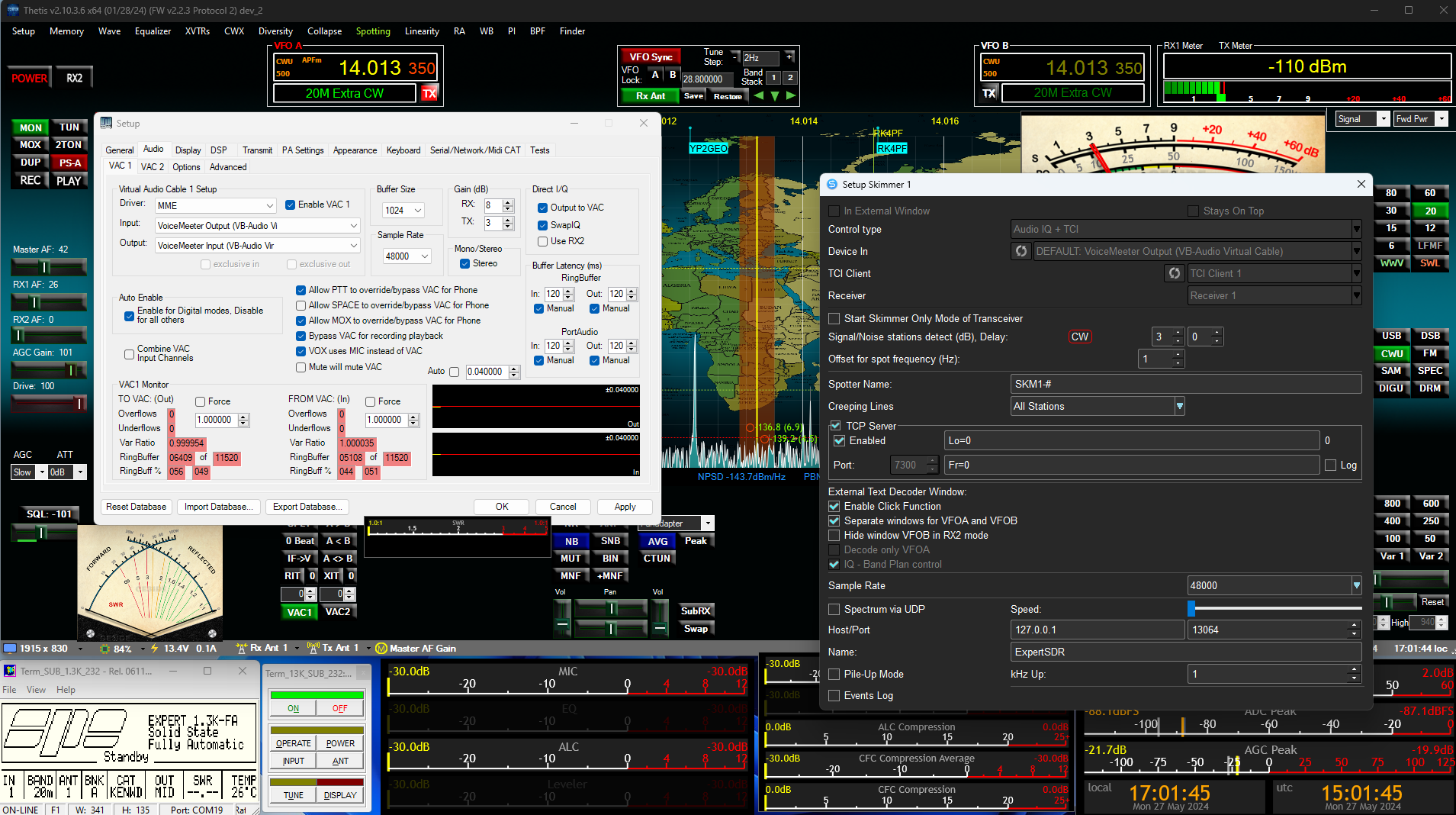
Task: Switch to the PA Settings tab
Action: pyautogui.click(x=303, y=150)
